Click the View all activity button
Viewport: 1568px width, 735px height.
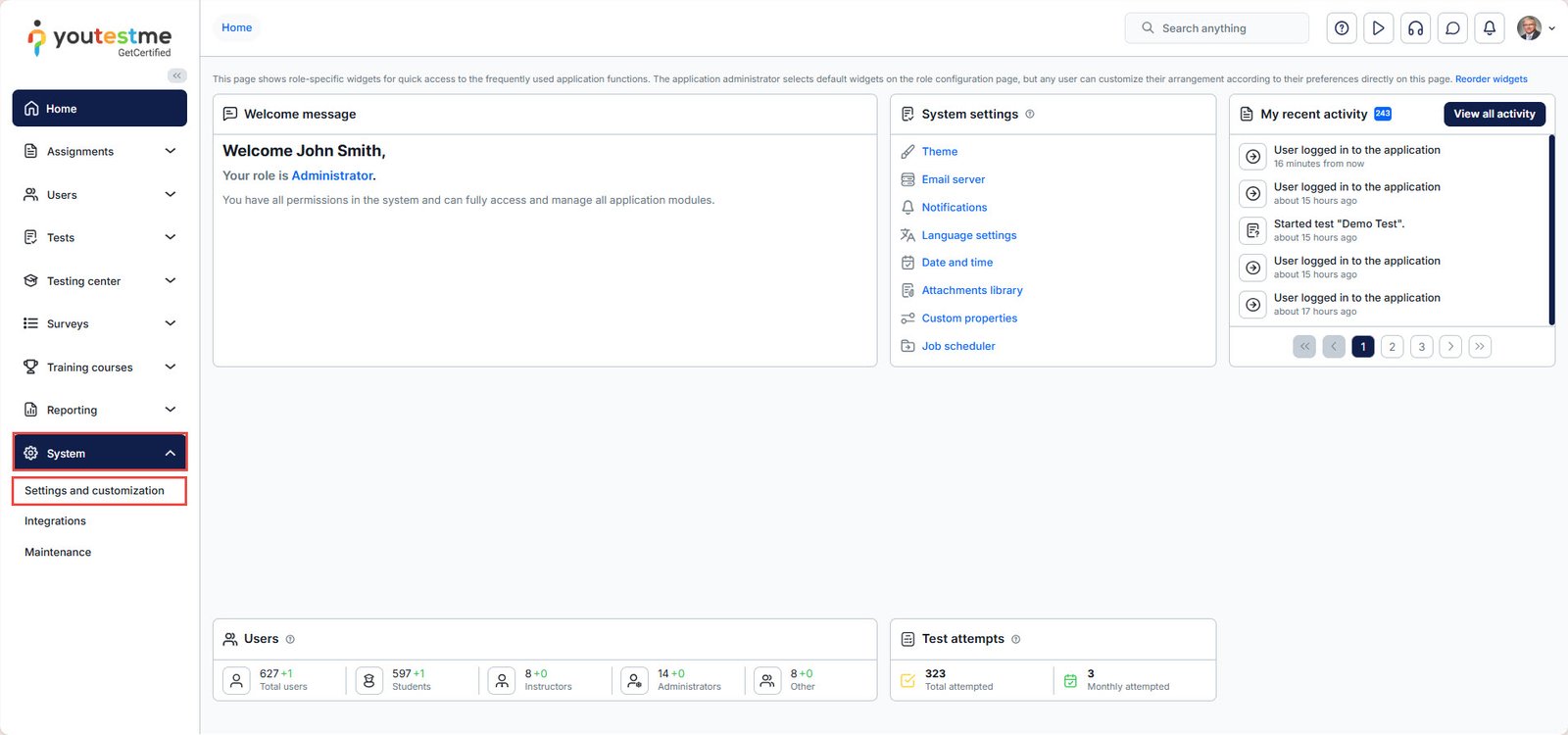pyautogui.click(x=1494, y=115)
